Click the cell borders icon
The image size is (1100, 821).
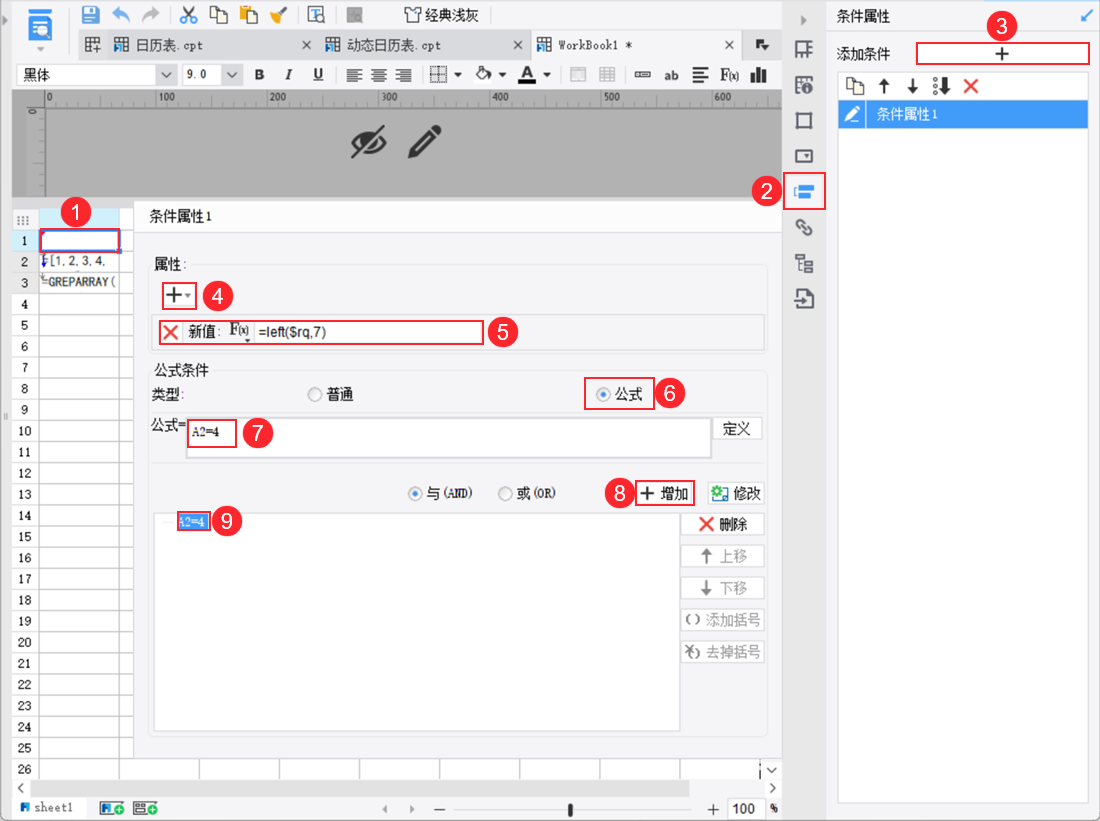click(x=438, y=74)
